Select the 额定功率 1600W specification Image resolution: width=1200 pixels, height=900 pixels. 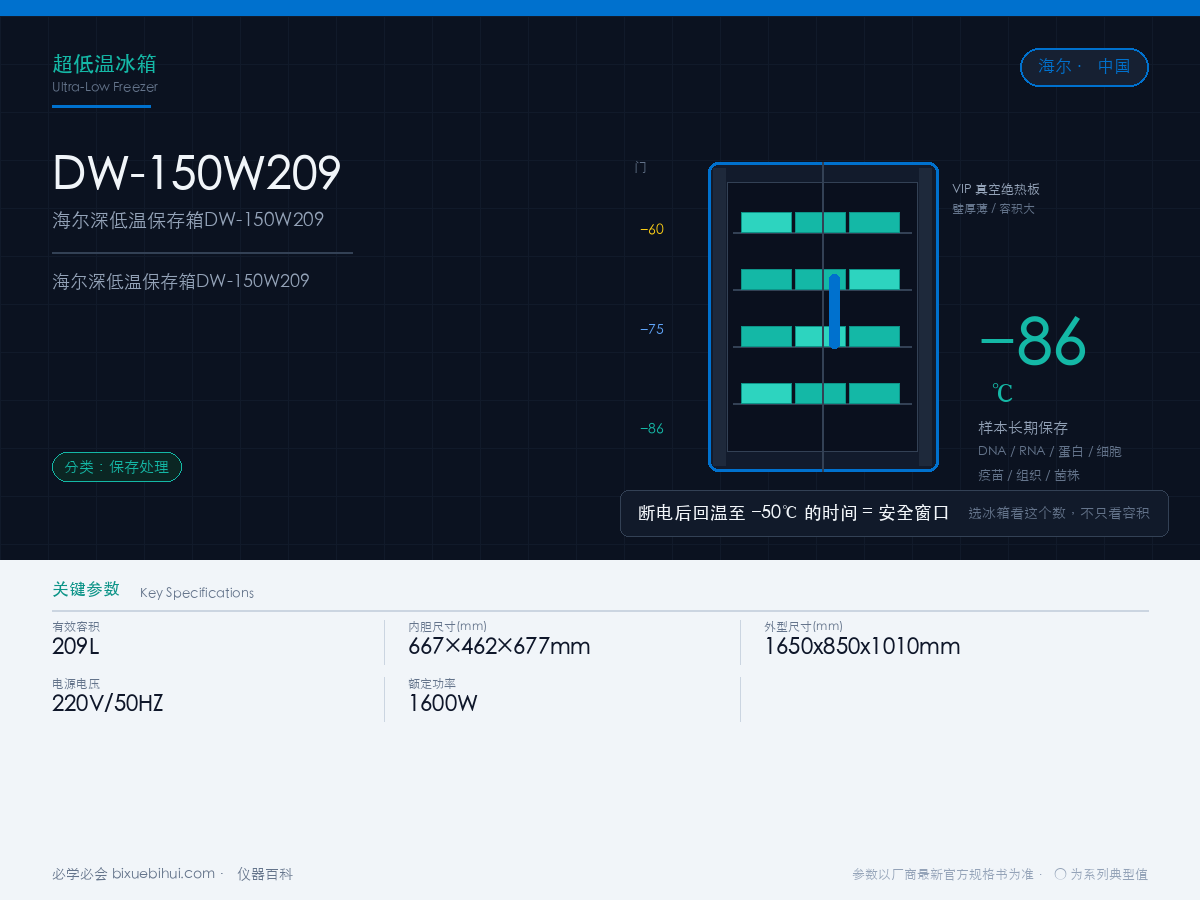(443, 696)
